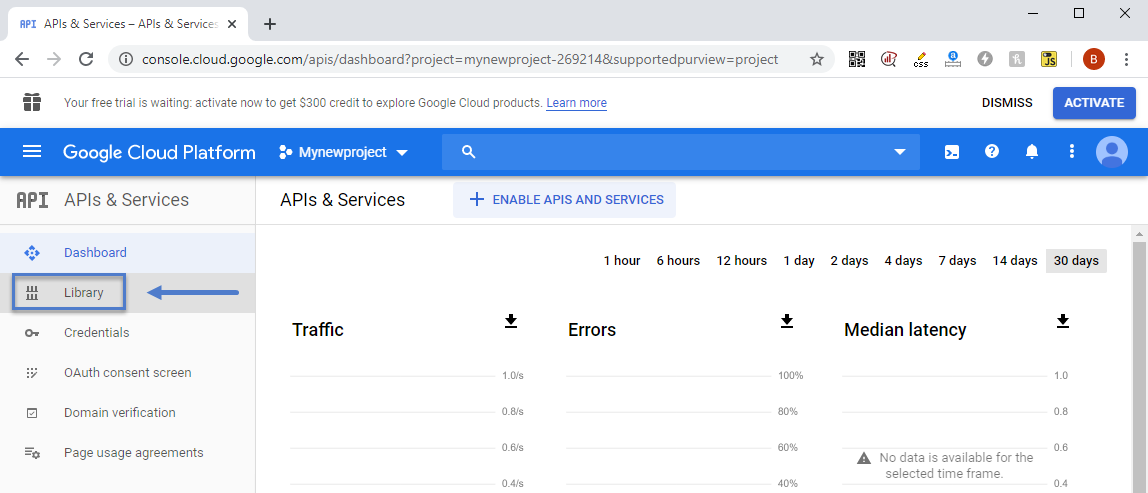The height and width of the screenshot is (493, 1148).
Task: Download the Traffic chart data
Action: [x=511, y=321]
